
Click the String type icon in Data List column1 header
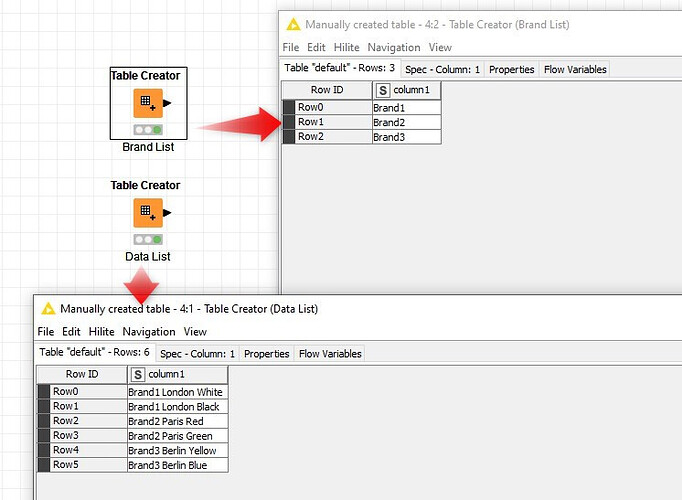tap(137, 374)
